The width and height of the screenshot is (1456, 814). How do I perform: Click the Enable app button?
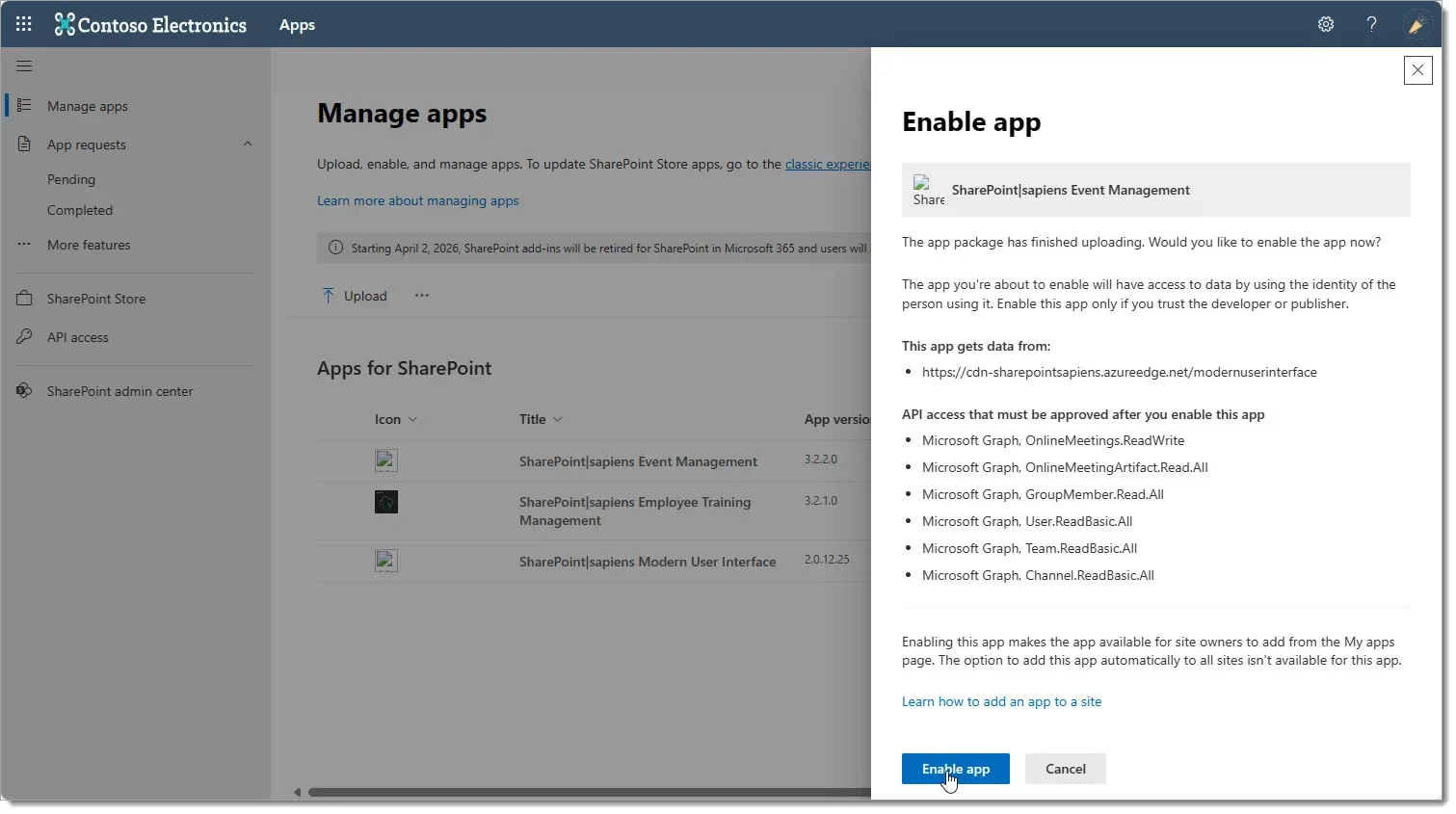coord(955,769)
